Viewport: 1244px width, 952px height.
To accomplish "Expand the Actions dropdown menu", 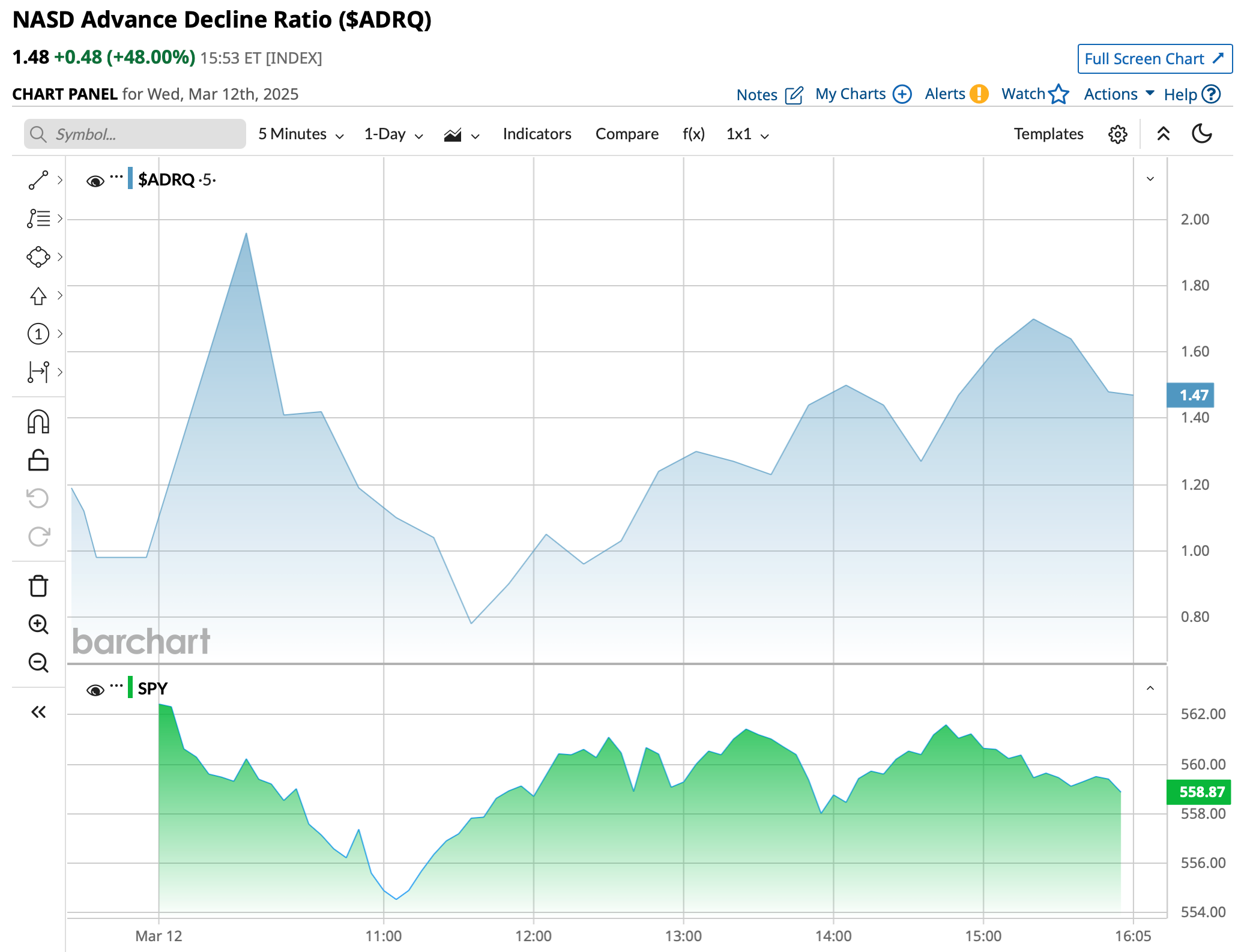I will pos(1119,94).
